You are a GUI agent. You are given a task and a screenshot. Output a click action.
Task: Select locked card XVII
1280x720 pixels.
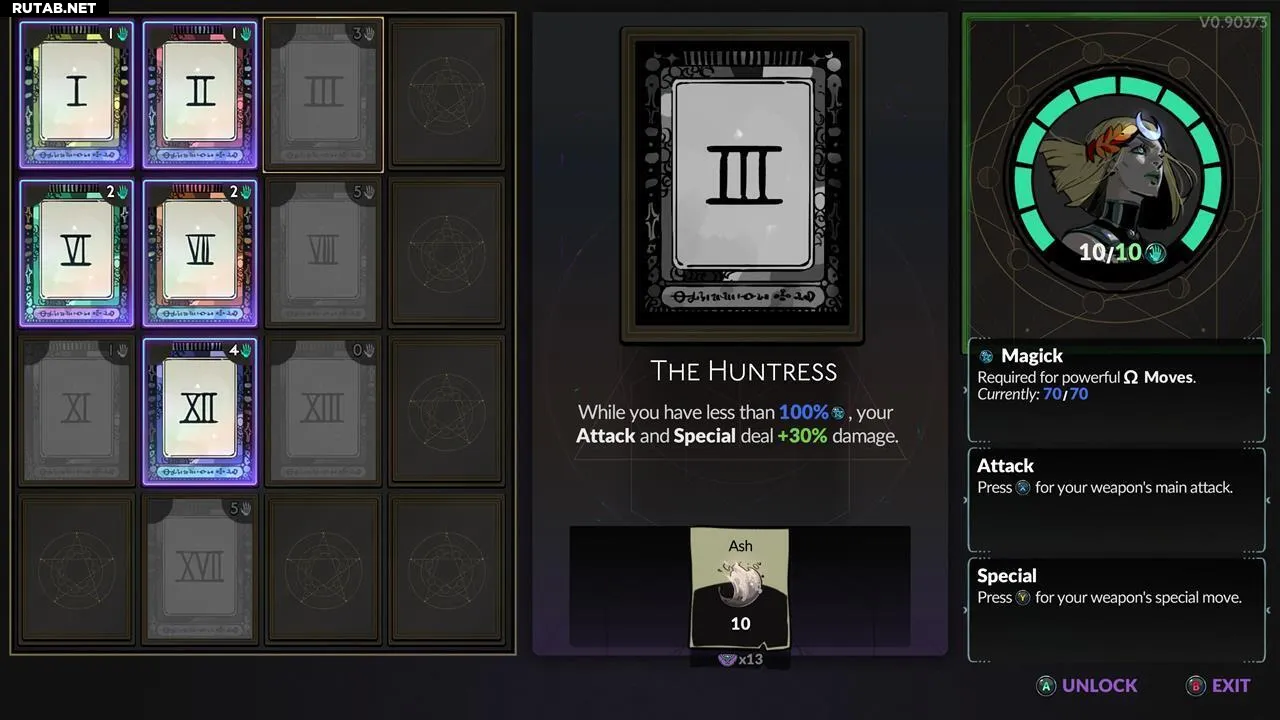coord(200,569)
